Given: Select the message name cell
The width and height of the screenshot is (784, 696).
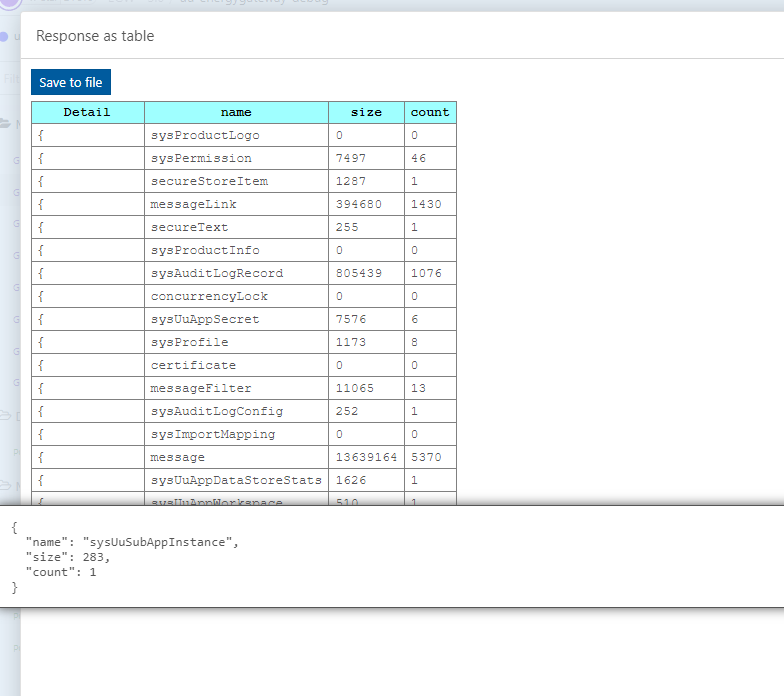Looking at the screenshot, I should pyautogui.click(x=236, y=457).
